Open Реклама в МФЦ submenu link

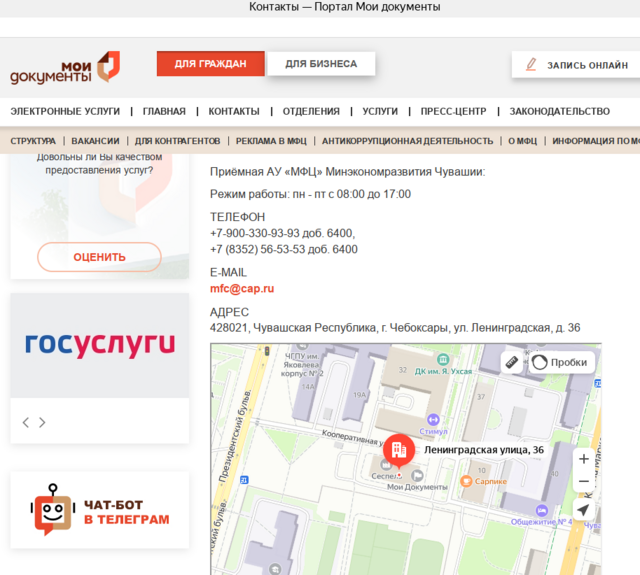click(x=271, y=141)
